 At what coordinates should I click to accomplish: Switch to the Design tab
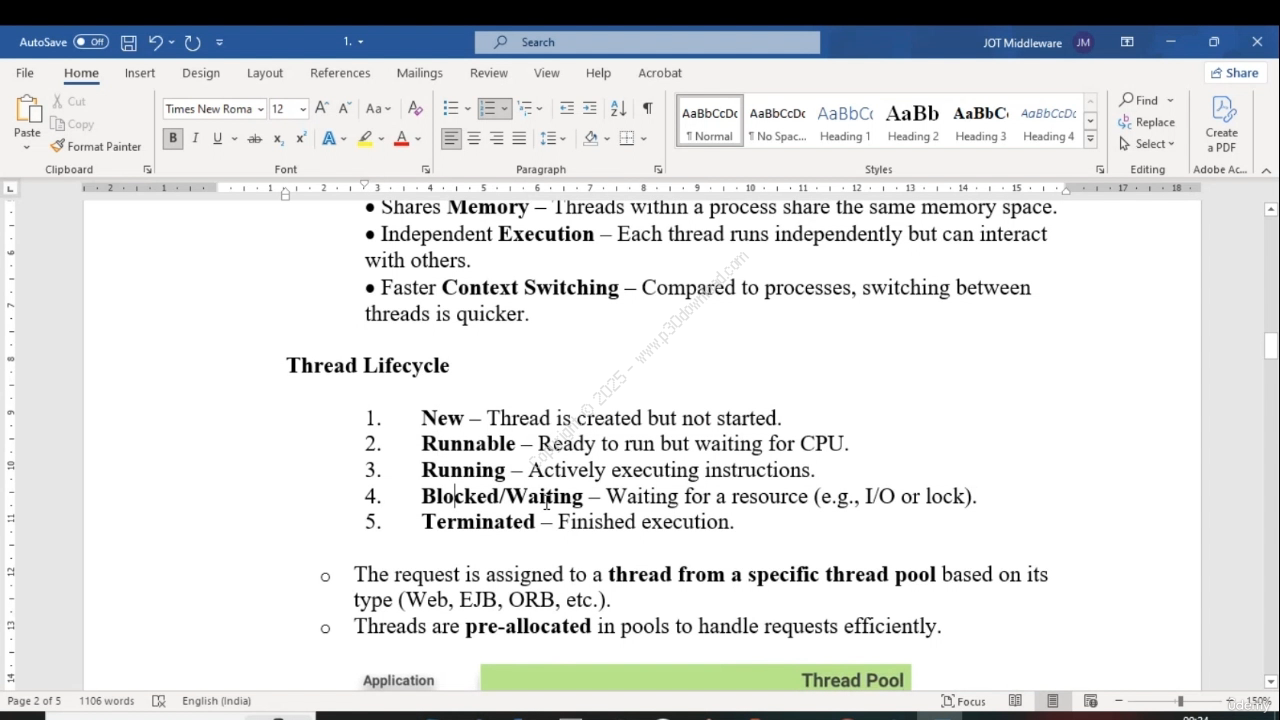click(201, 73)
